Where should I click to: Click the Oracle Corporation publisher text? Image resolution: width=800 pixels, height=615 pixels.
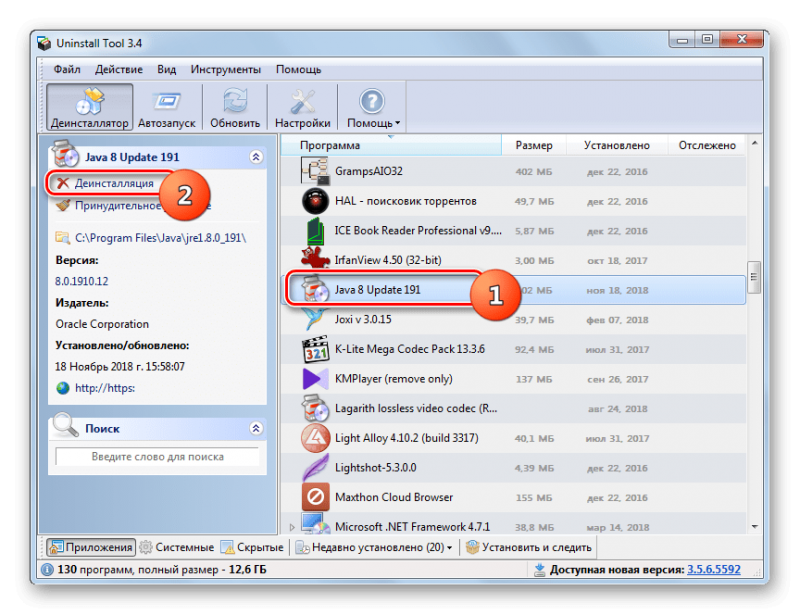[x=102, y=324]
